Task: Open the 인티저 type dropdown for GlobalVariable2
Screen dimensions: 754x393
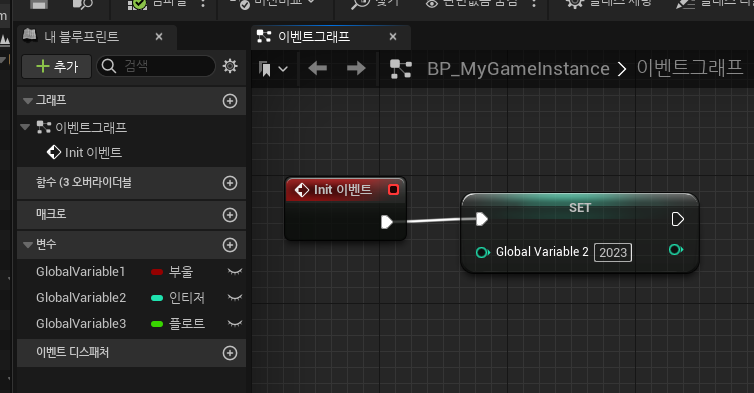Action: [187, 298]
